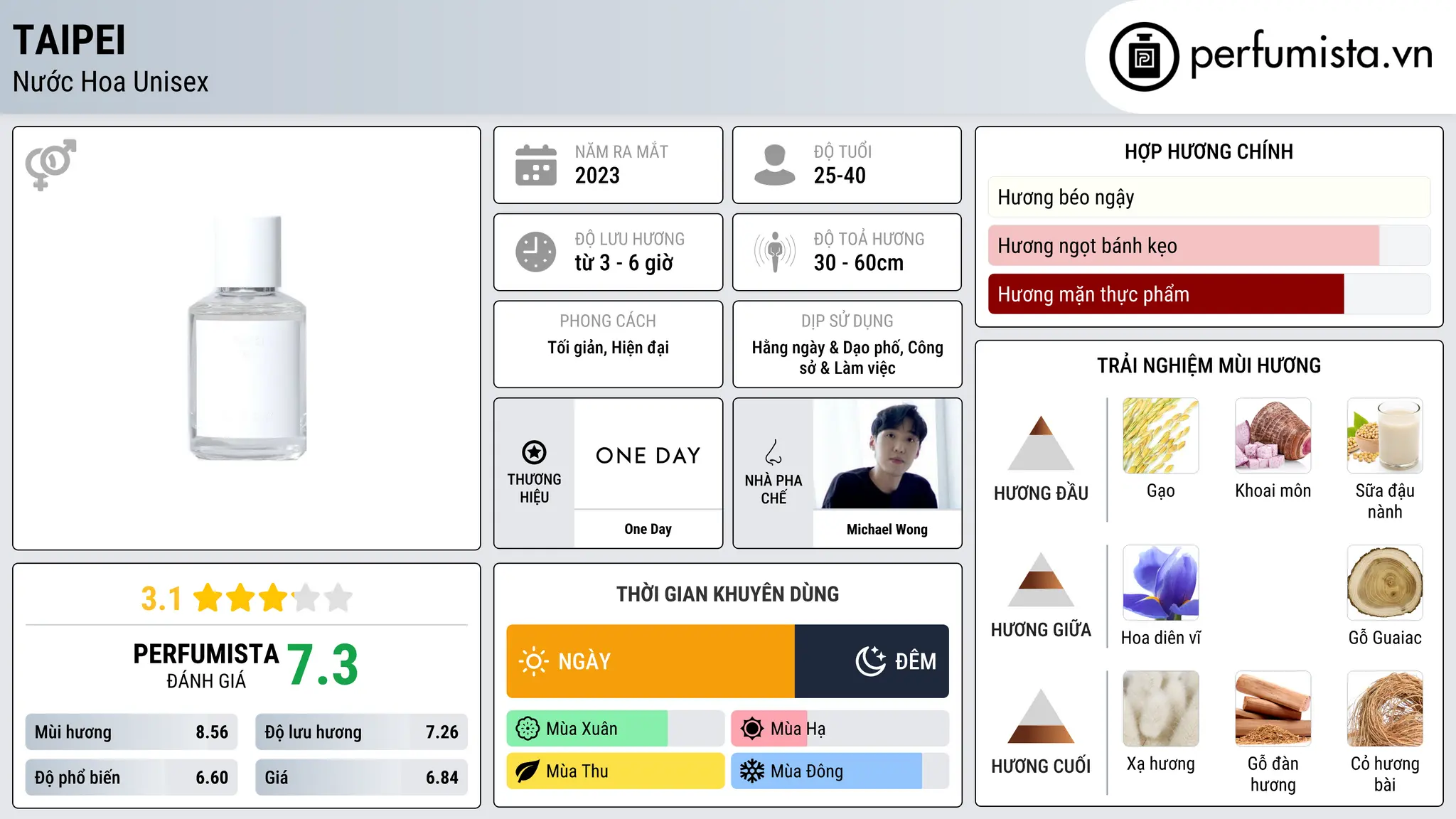This screenshot has height=819, width=1456.
Task: Click the Giá 6.84 score row
Action: coord(361,777)
